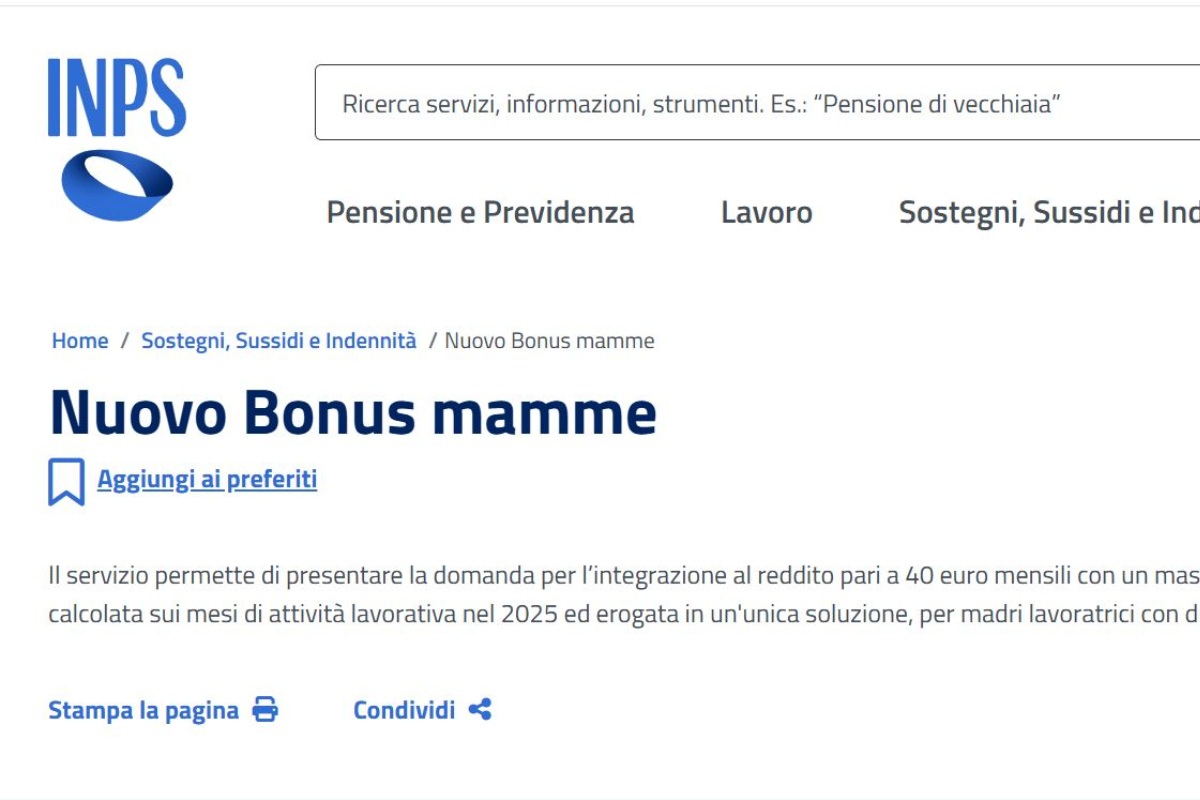Select the Aggiungi ai preferiti link
Screen dimensions: 1200x800
point(207,480)
